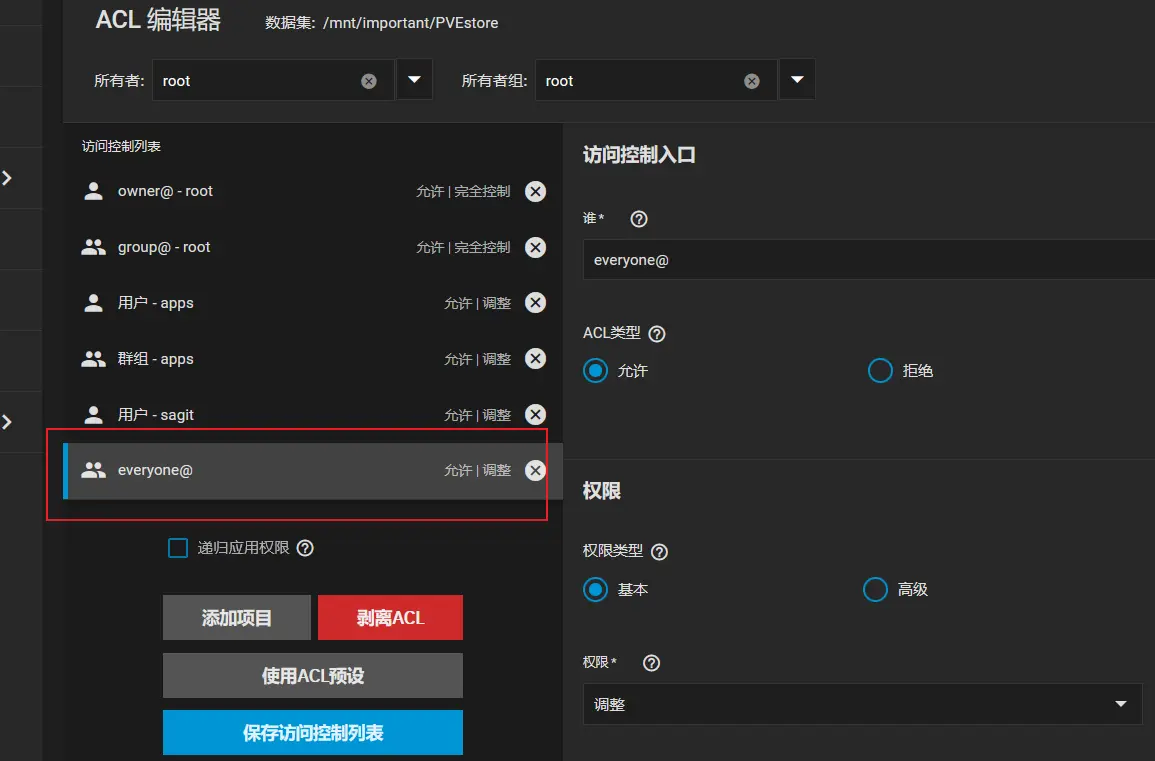Remove the 用户 - sagit entry

point(536,415)
